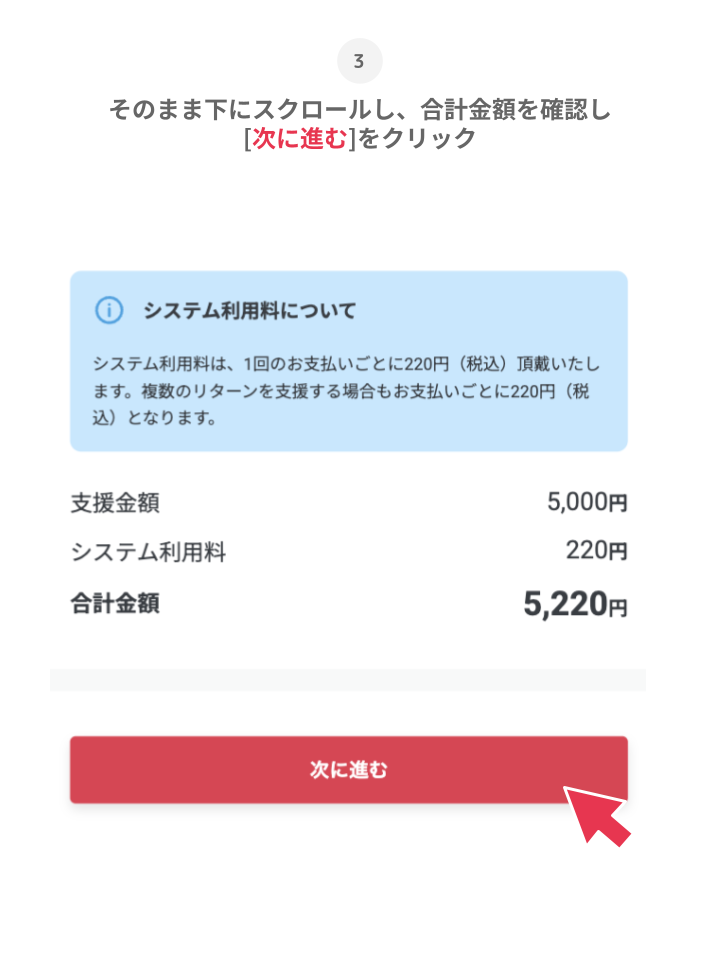The image size is (720, 960).
Task: Select the 支援金額 label
Action: click(x=115, y=503)
